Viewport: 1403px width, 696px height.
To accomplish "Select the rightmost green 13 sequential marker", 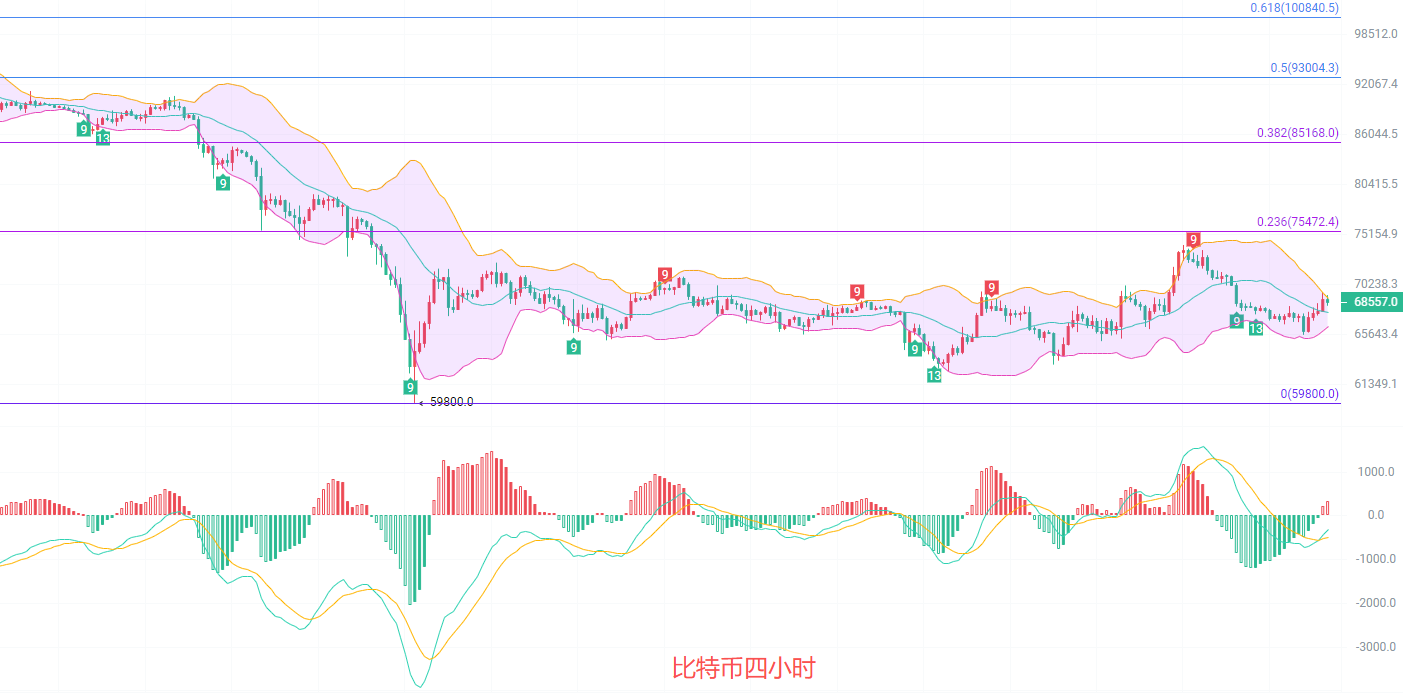I will 1255,328.
